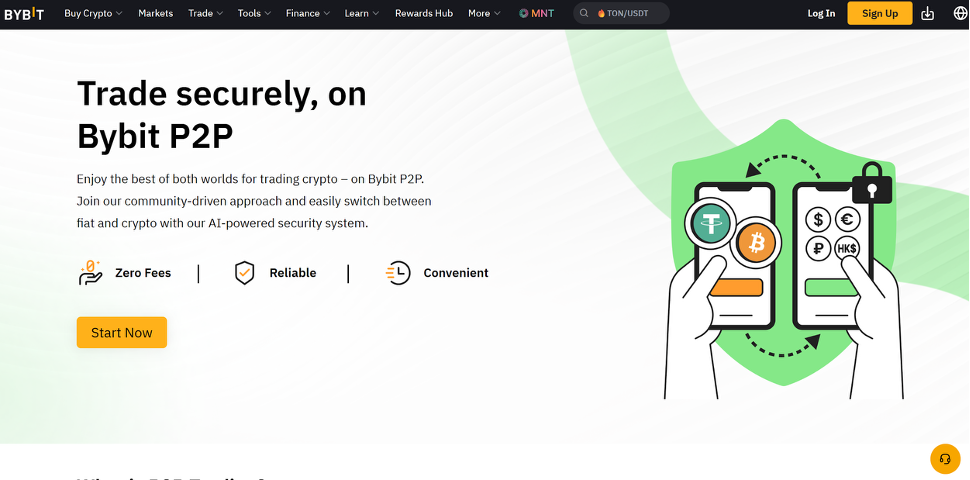Expand the Buy Crypto dropdown

(x=93, y=13)
